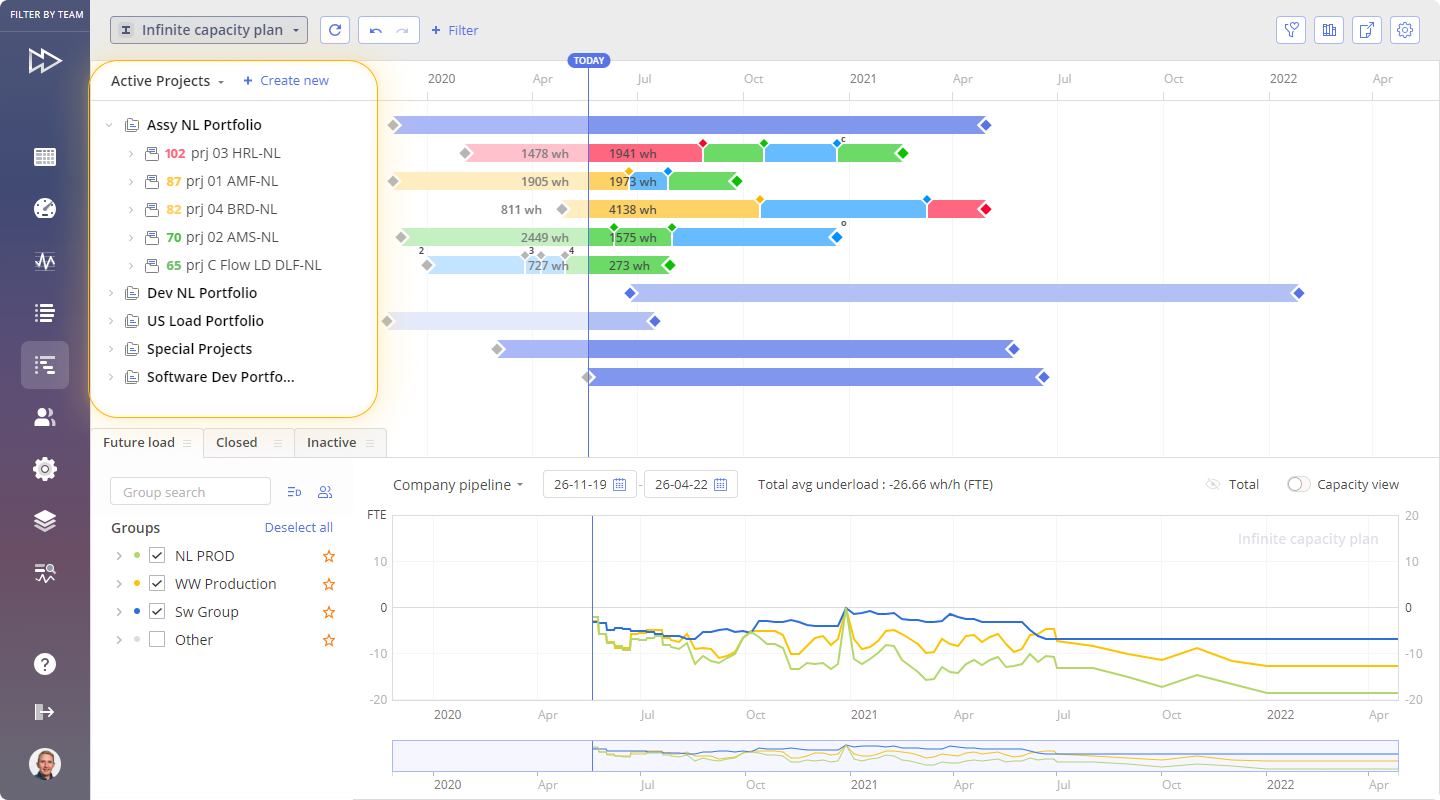Uncheck the WW Production group checkbox

(x=157, y=584)
